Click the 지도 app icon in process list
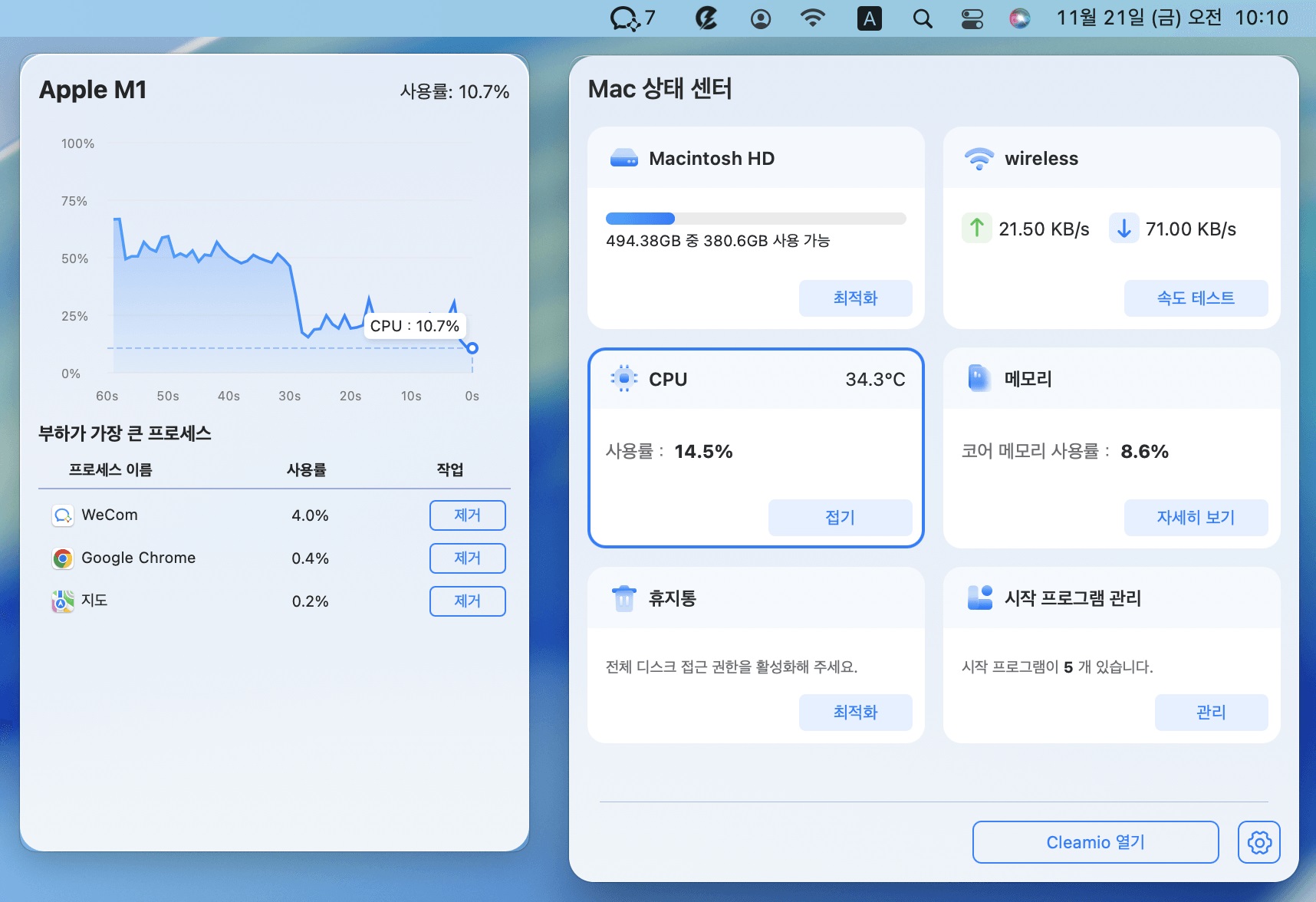This screenshot has width=1316, height=902. 62,601
